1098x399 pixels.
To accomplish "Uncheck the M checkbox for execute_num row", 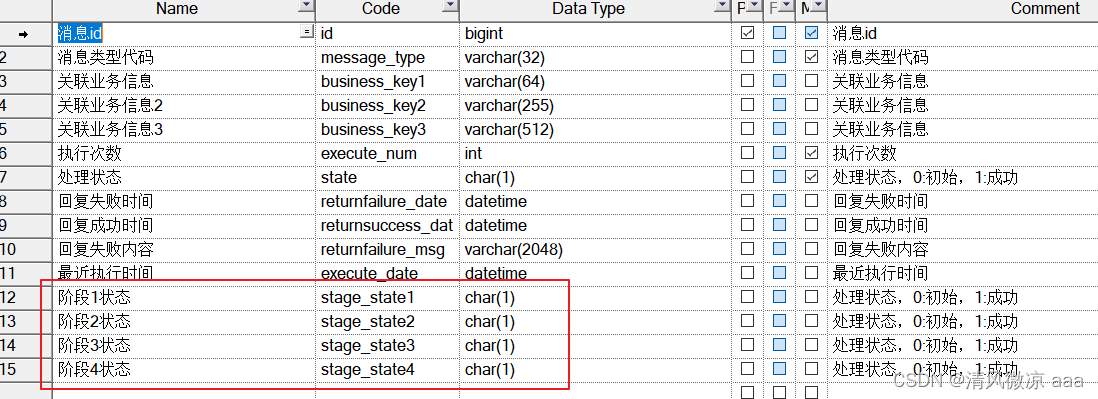I will pos(811,153).
